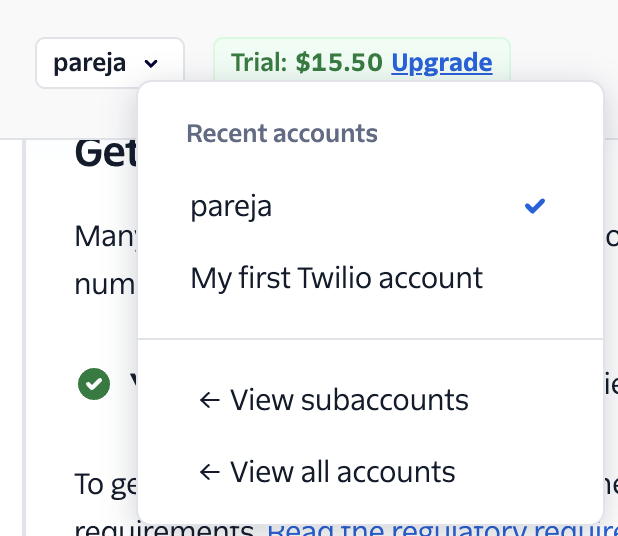
Task: Click the bold Get page heading
Action: tap(106, 153)
